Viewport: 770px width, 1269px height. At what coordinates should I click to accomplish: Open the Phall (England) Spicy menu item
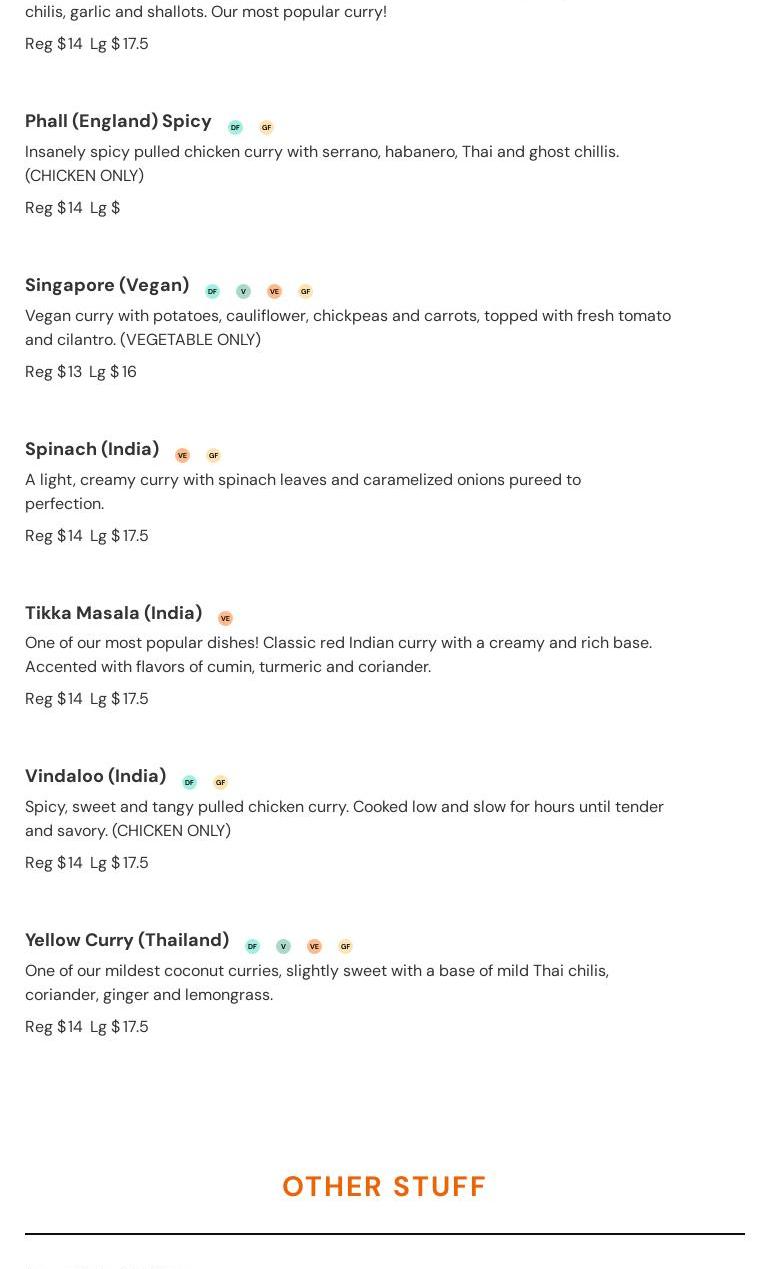point(118,121)
